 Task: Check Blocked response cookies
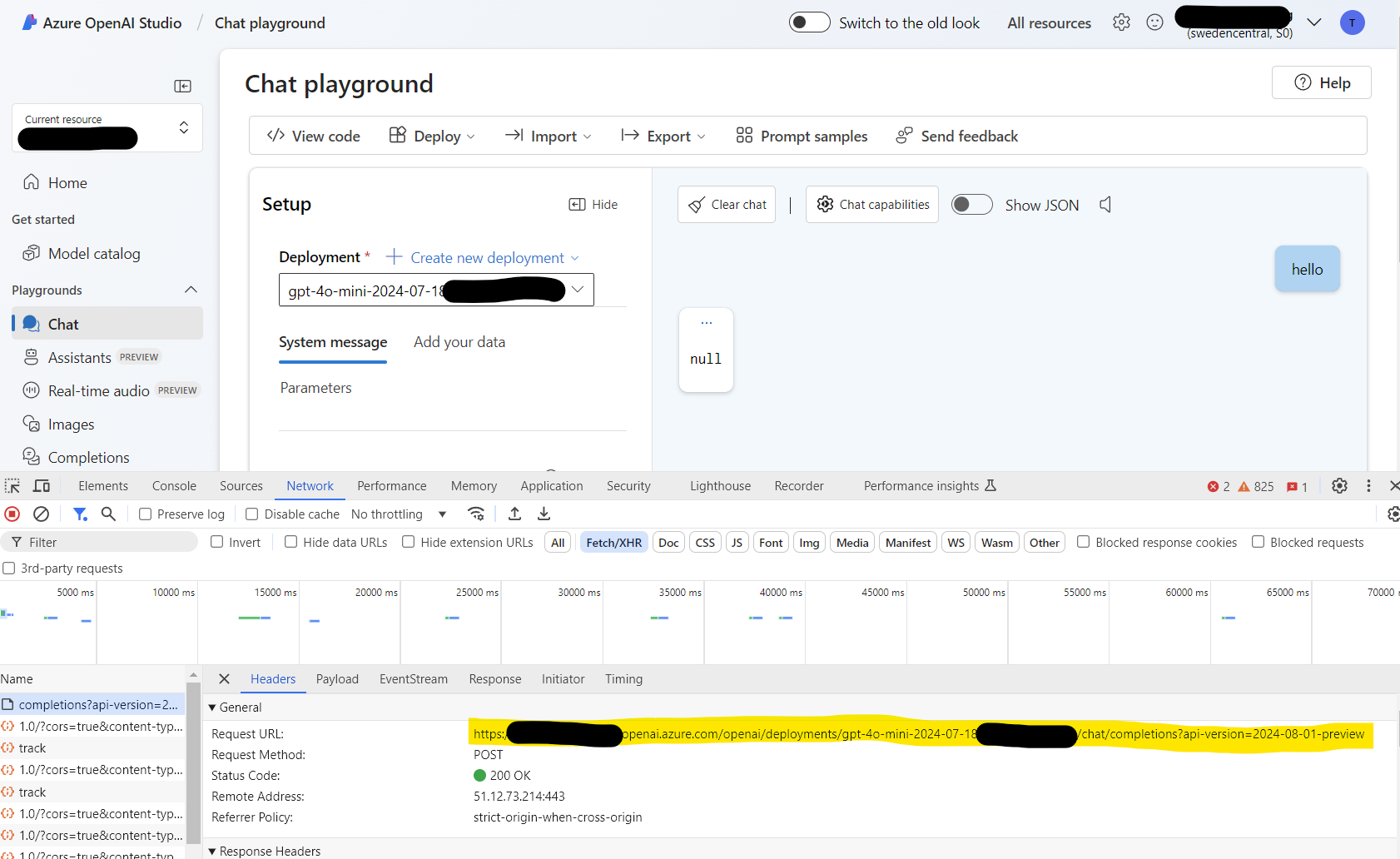(1084, 542)
